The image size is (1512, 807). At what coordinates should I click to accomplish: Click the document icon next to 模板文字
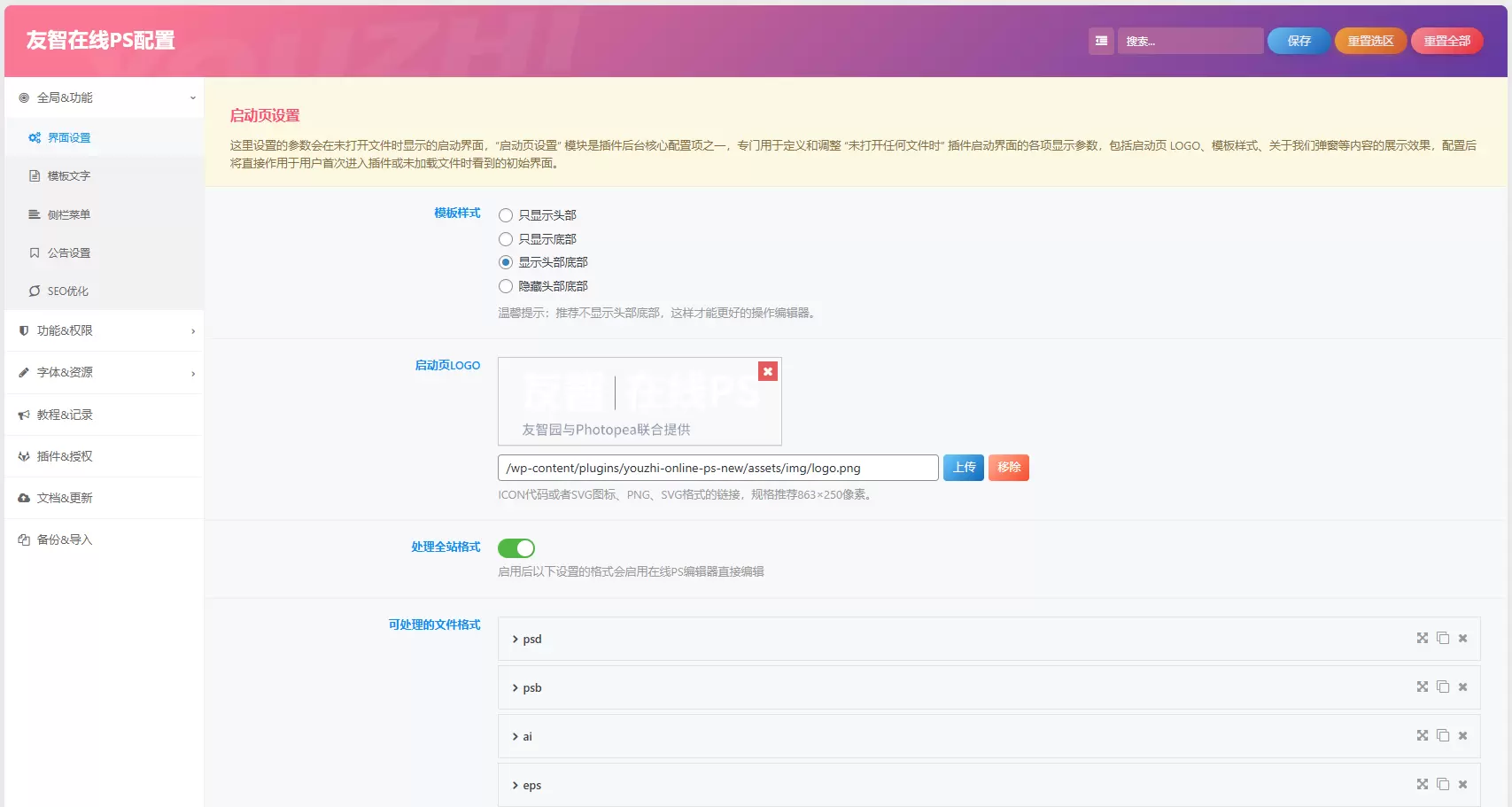(35, 175)
